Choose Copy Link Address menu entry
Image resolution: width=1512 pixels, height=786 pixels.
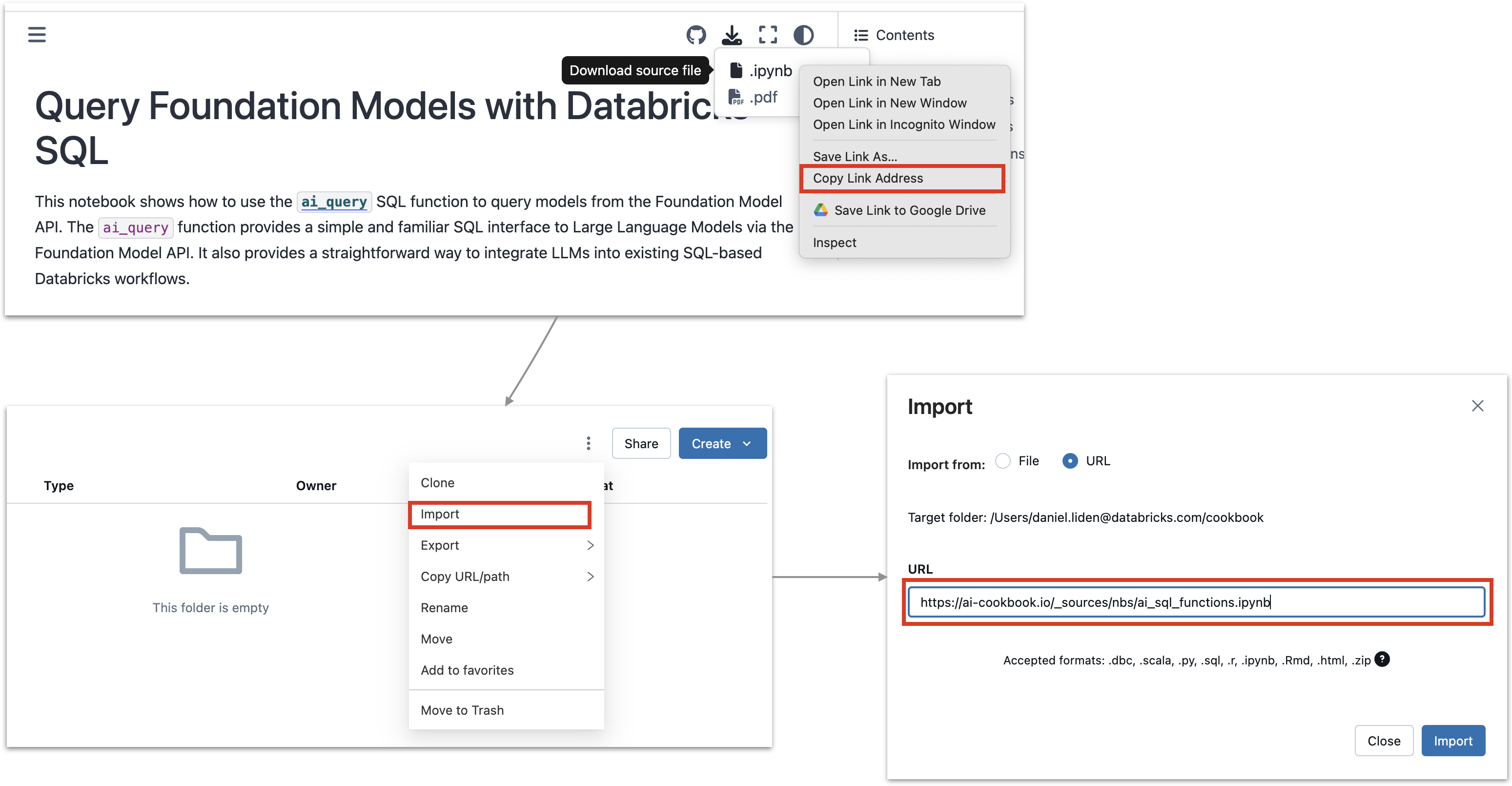[868, 179]
